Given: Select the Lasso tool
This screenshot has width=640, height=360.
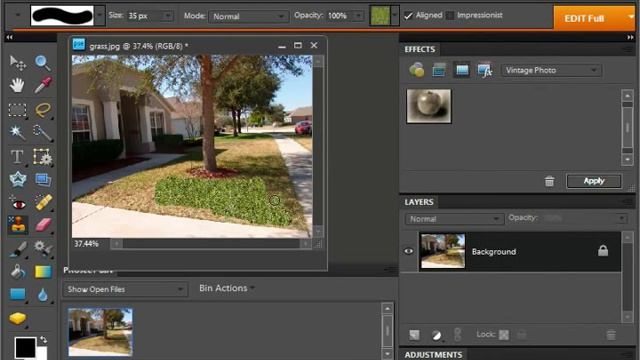Looking at the screenshot, I should [42, 110].
